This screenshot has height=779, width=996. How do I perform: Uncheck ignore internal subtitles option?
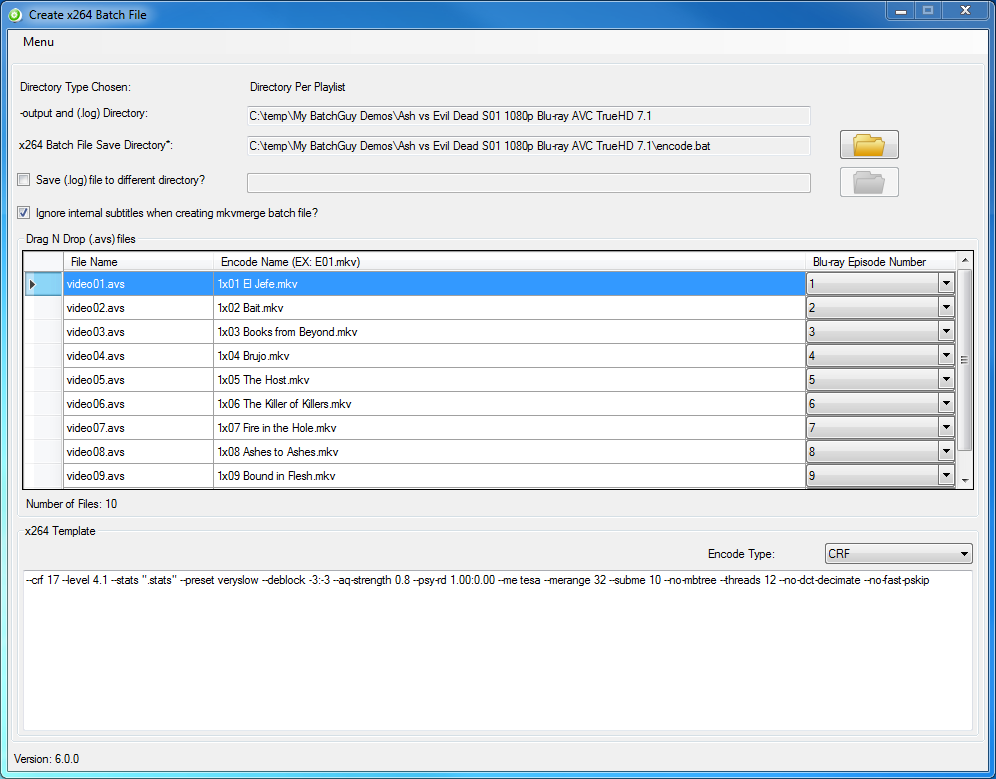tap(24, 213)
